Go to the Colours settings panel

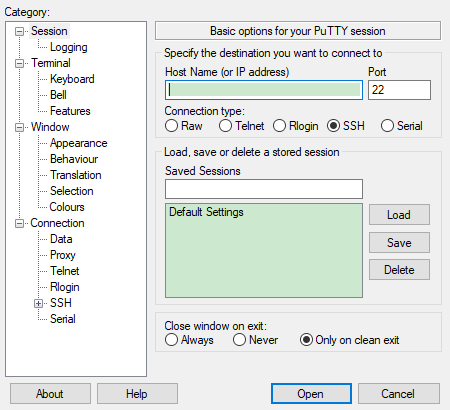tap(67, 207)
